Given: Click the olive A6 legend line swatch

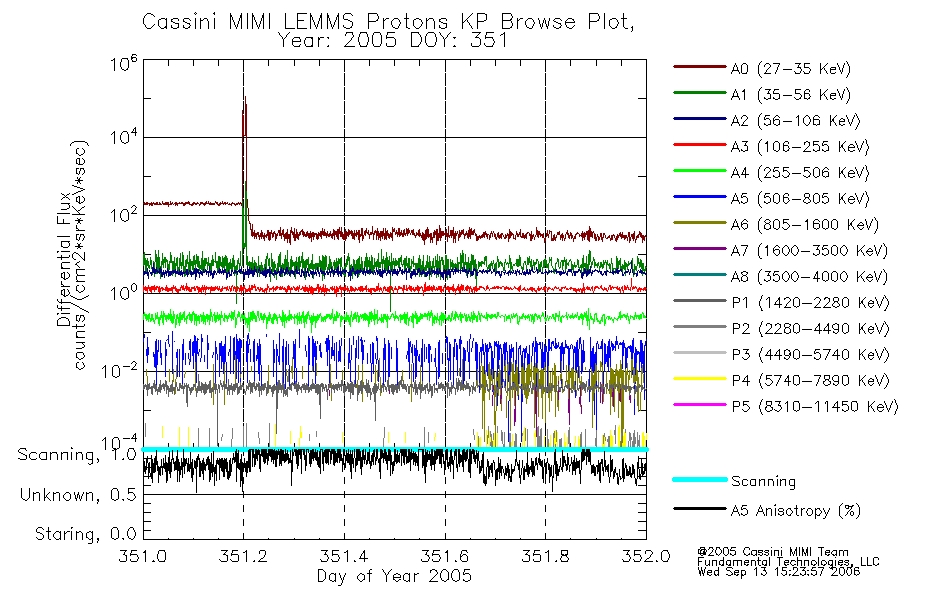Looking at the screenshot, I should pos(700,223).
